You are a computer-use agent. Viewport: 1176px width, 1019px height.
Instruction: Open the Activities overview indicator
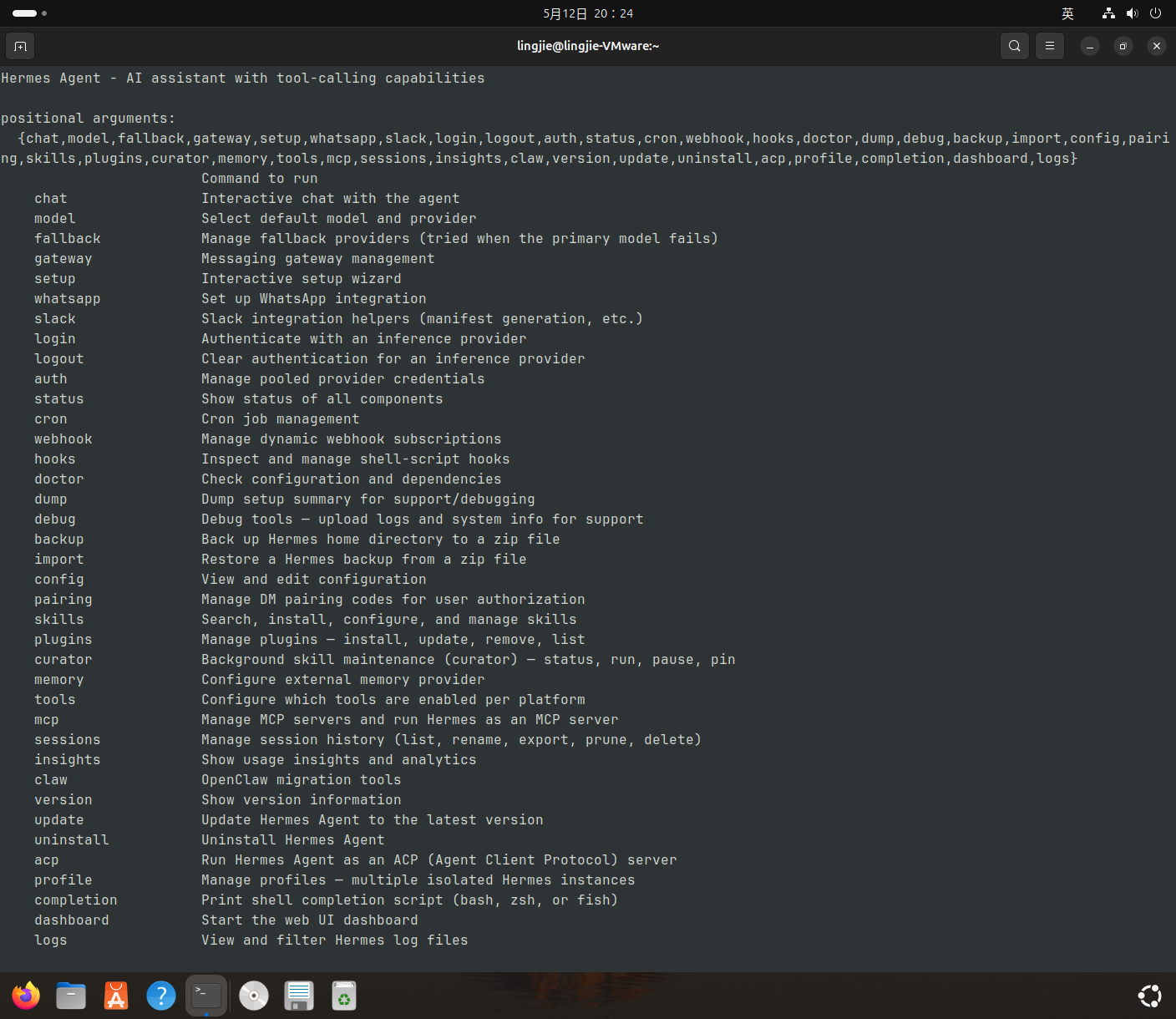pyautogui.click(x=29, y=13)
